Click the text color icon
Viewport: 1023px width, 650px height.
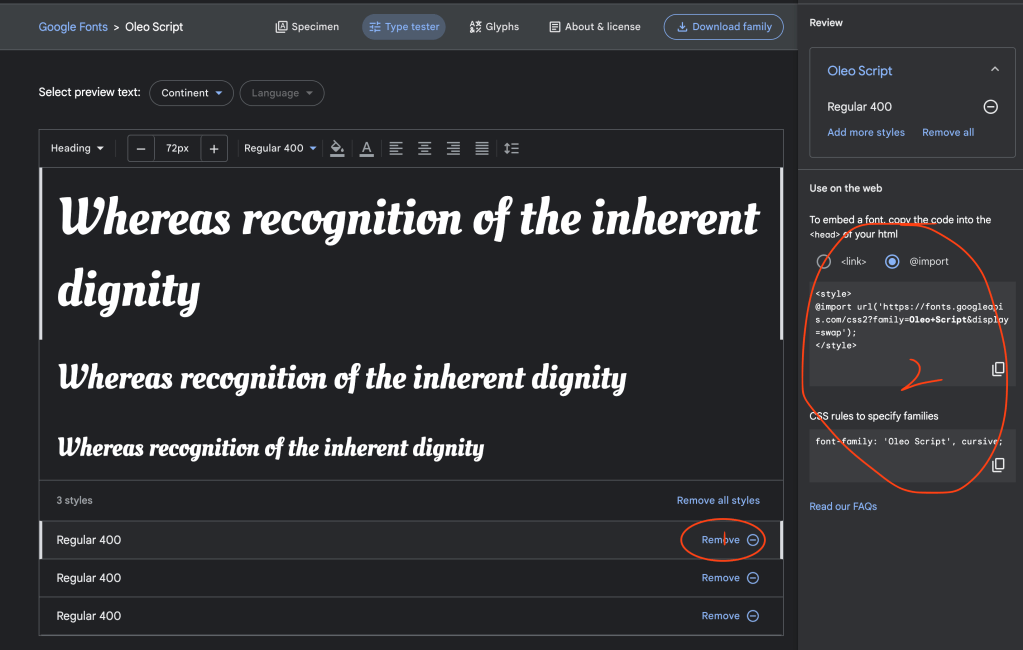click(367, 148)
